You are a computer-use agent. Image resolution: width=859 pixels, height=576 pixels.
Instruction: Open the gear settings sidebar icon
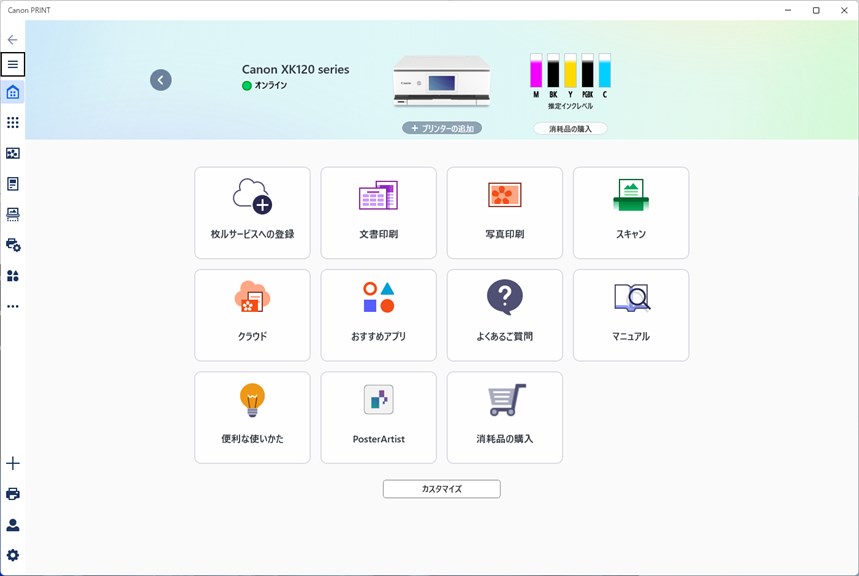(13, 555)
